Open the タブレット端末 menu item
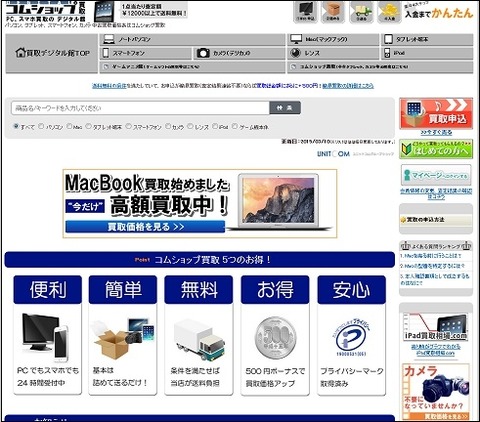This screenshot has height=422, width=480. [x=427, y=39]
